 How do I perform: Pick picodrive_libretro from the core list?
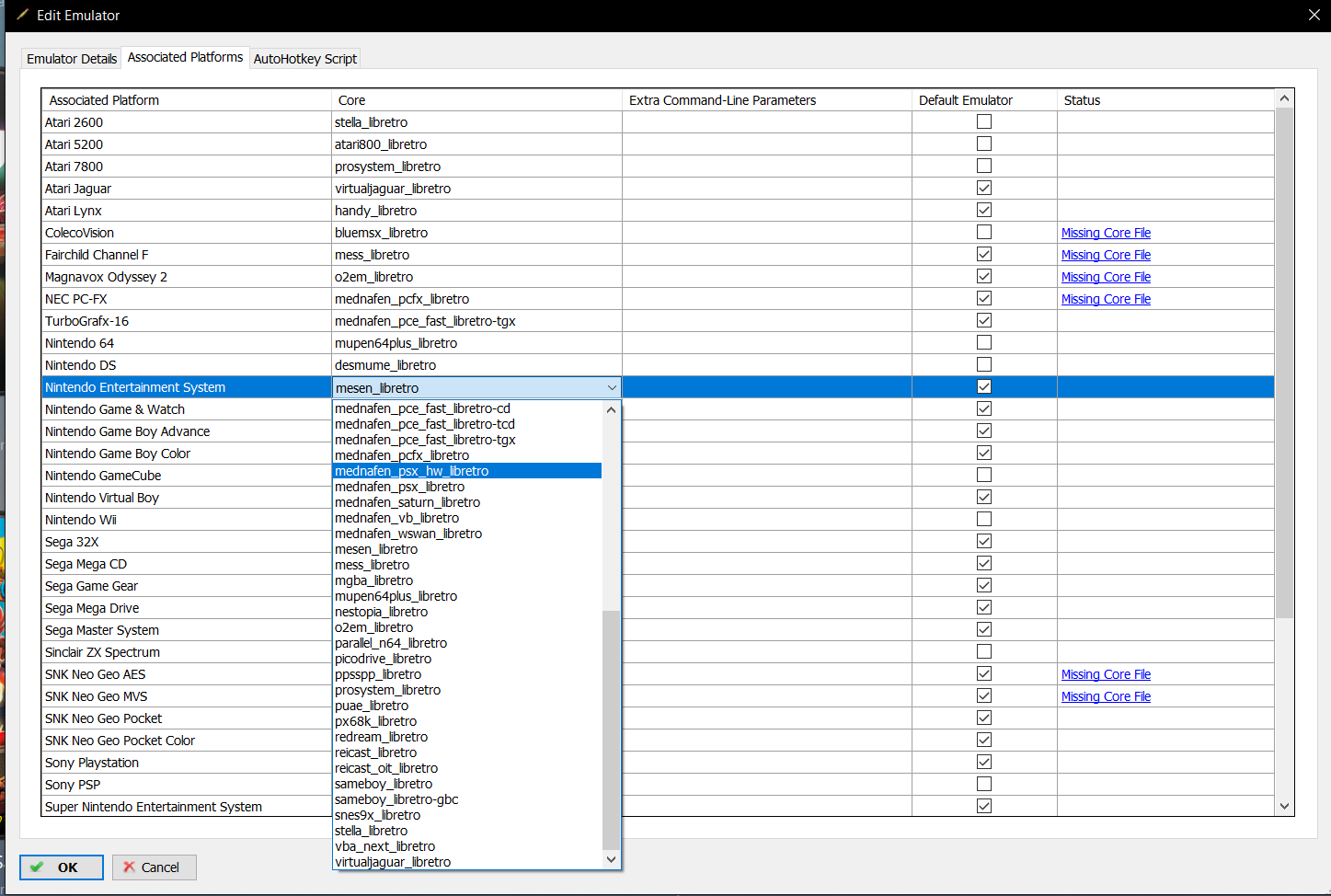(x=467, y=659)
